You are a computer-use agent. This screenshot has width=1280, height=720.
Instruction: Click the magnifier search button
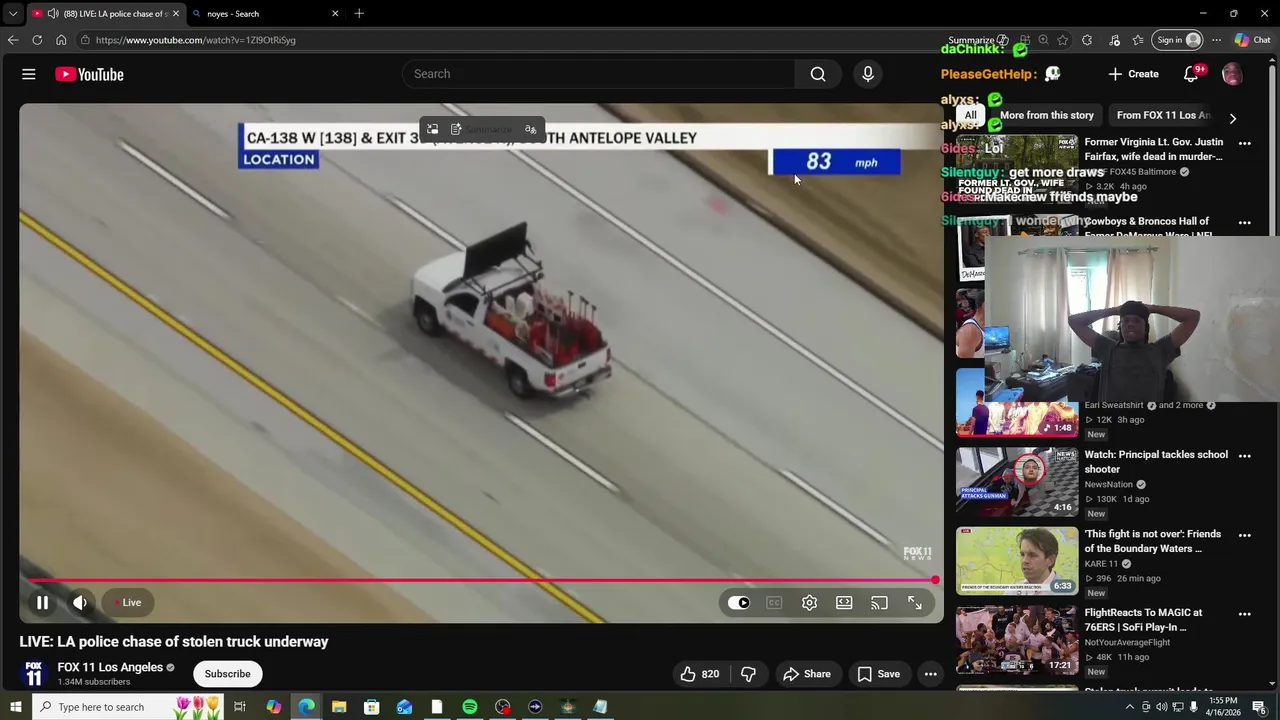point(818,74)
